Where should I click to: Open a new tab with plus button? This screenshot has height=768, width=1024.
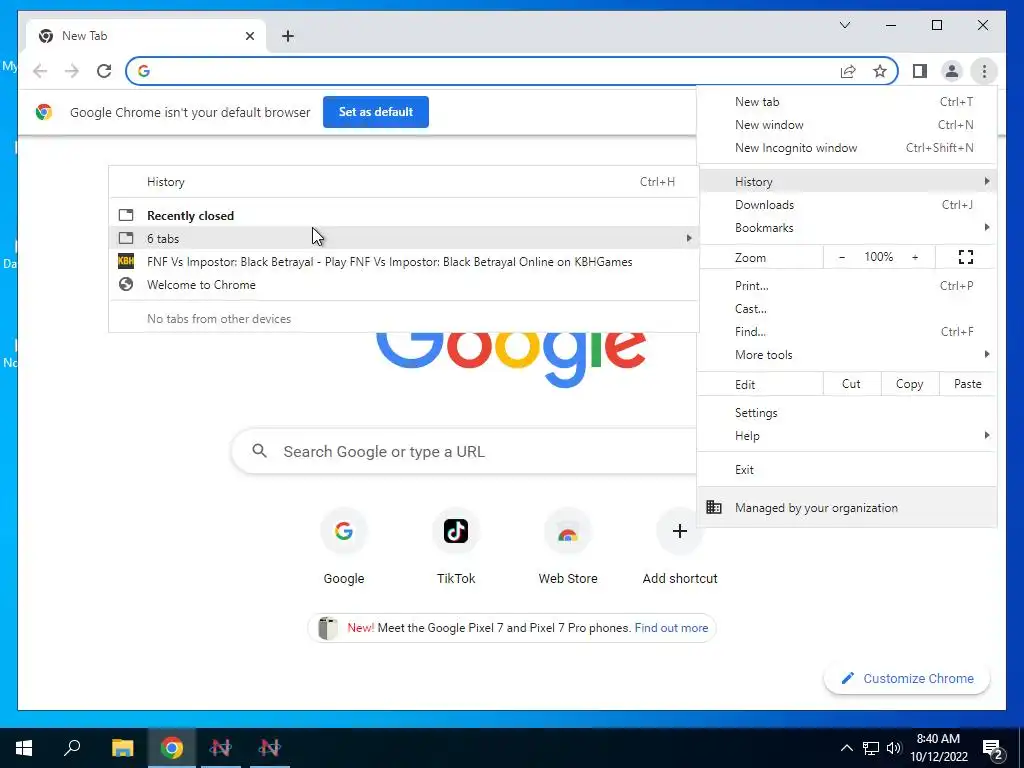coord(288,36)
